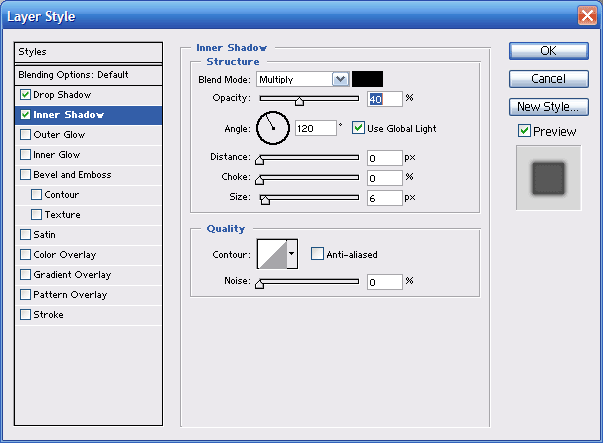
Task: Click the style preview thumbnail
Action: point(547,178)
